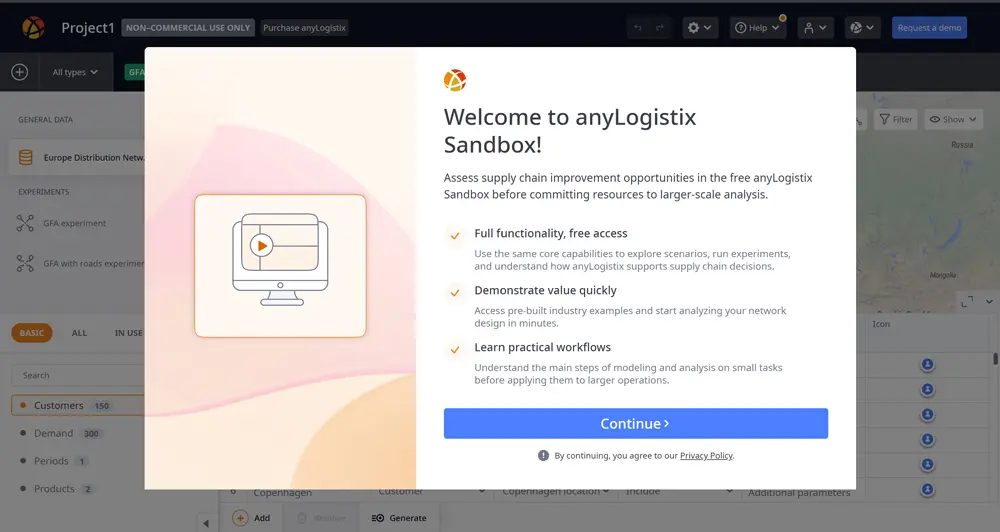Click the eye icon in Show
Image resolution: width=1000 pixels, height=532 pixels.
point(935,119)
